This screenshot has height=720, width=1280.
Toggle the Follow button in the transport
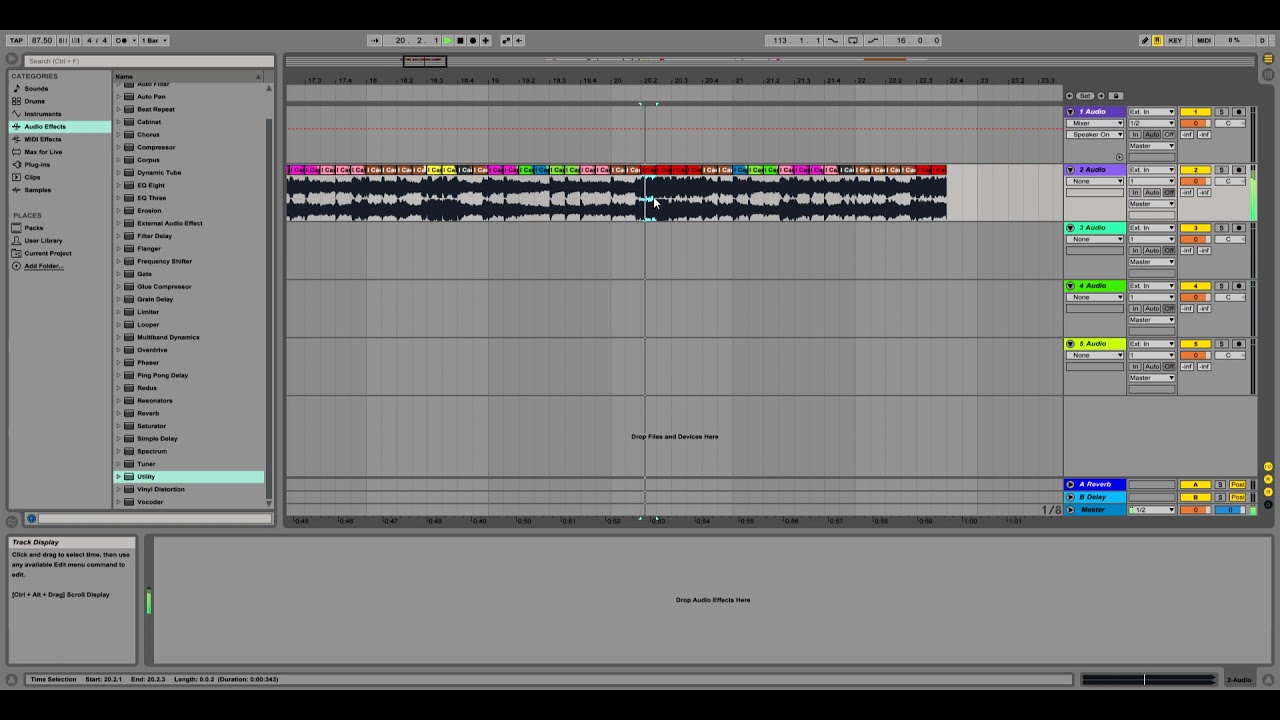click(375, 40)
